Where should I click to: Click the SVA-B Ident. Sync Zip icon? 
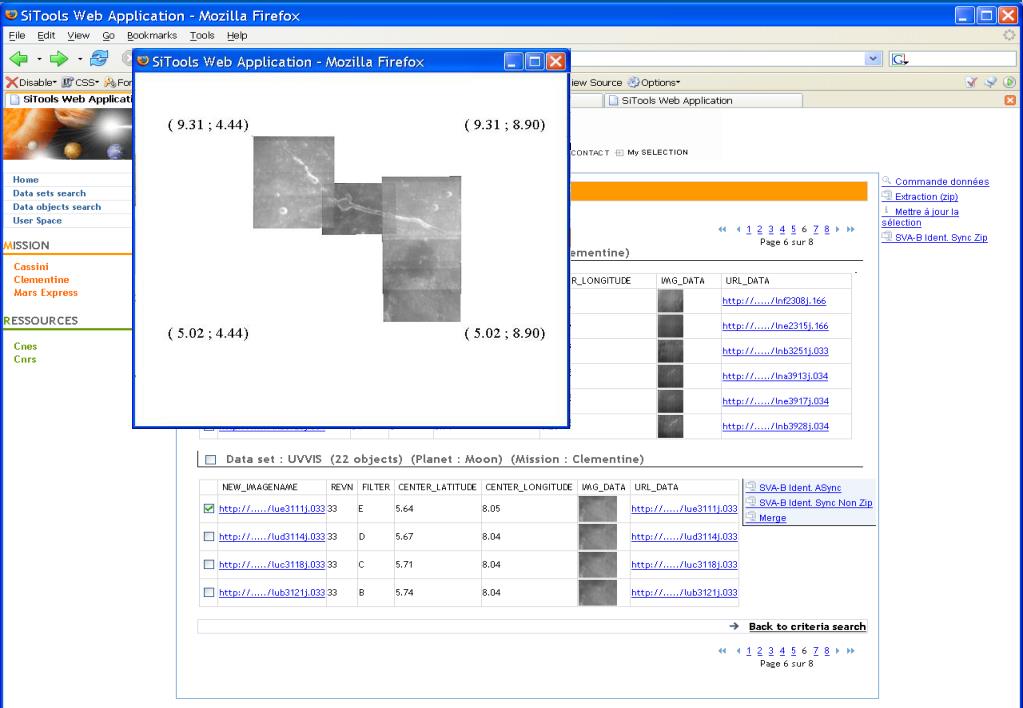point(887,237)
